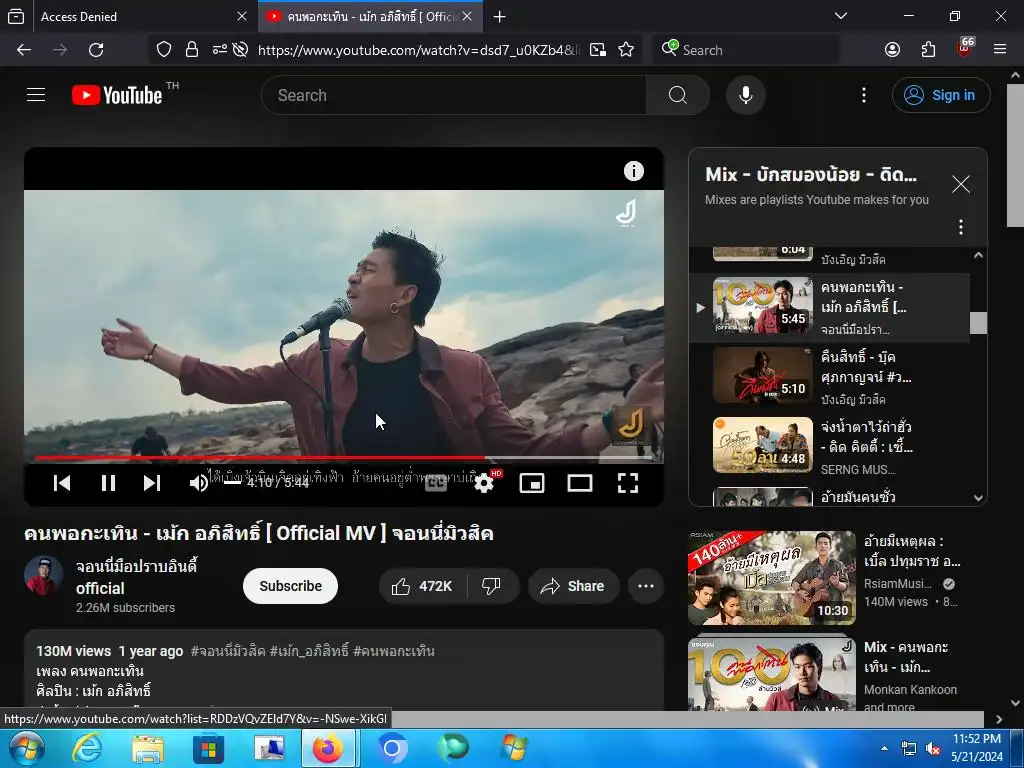This screenshot has height=768, width=1024.
Task: Click muted volume tray icon
Action: pos(935,748)
